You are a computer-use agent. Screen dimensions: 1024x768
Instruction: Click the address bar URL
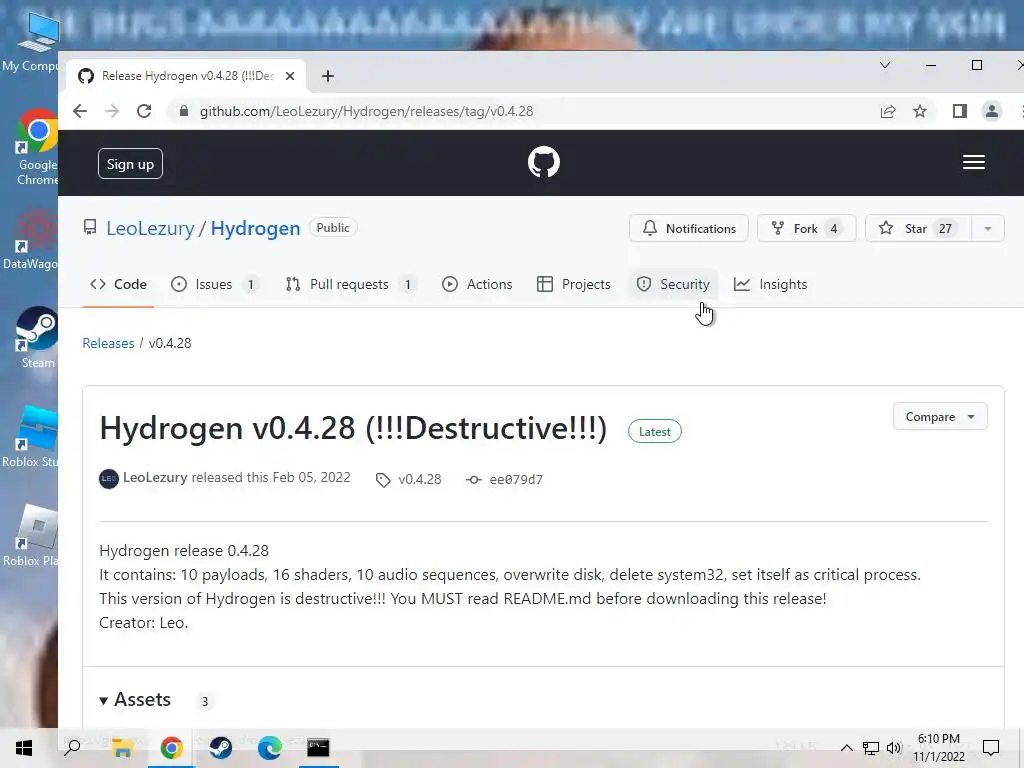tap(366, 111)
